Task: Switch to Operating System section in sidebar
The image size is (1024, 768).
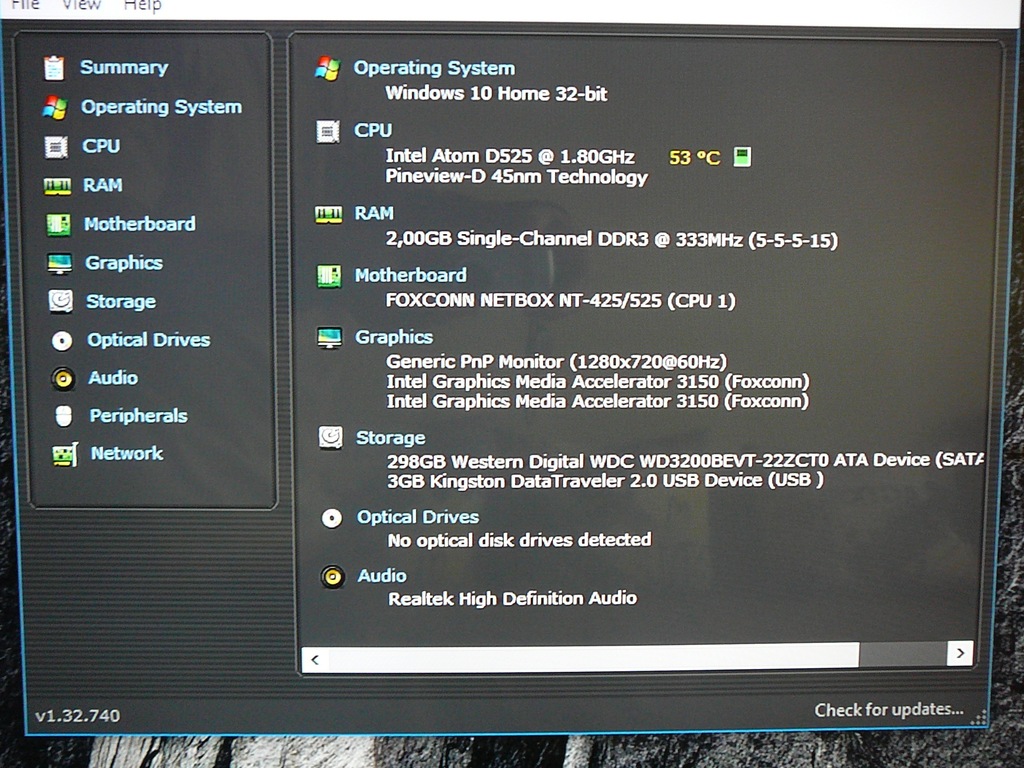Action: (x=161, y=107)
